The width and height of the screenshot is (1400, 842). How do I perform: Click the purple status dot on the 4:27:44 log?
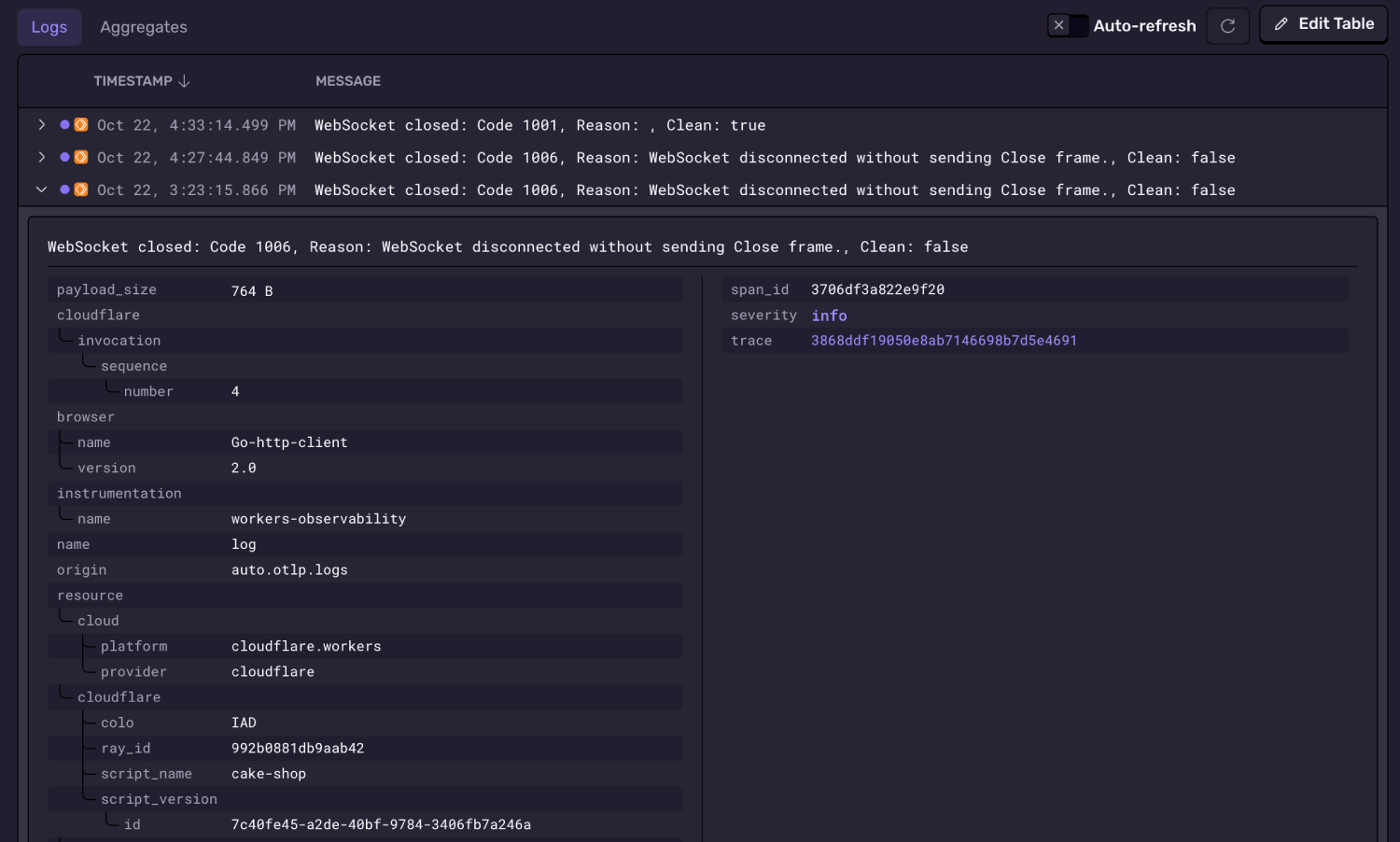click(63, 157)
